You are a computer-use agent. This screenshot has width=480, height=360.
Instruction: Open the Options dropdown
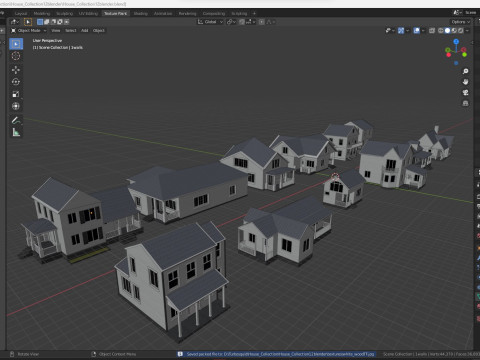click(x=461, y=22)
